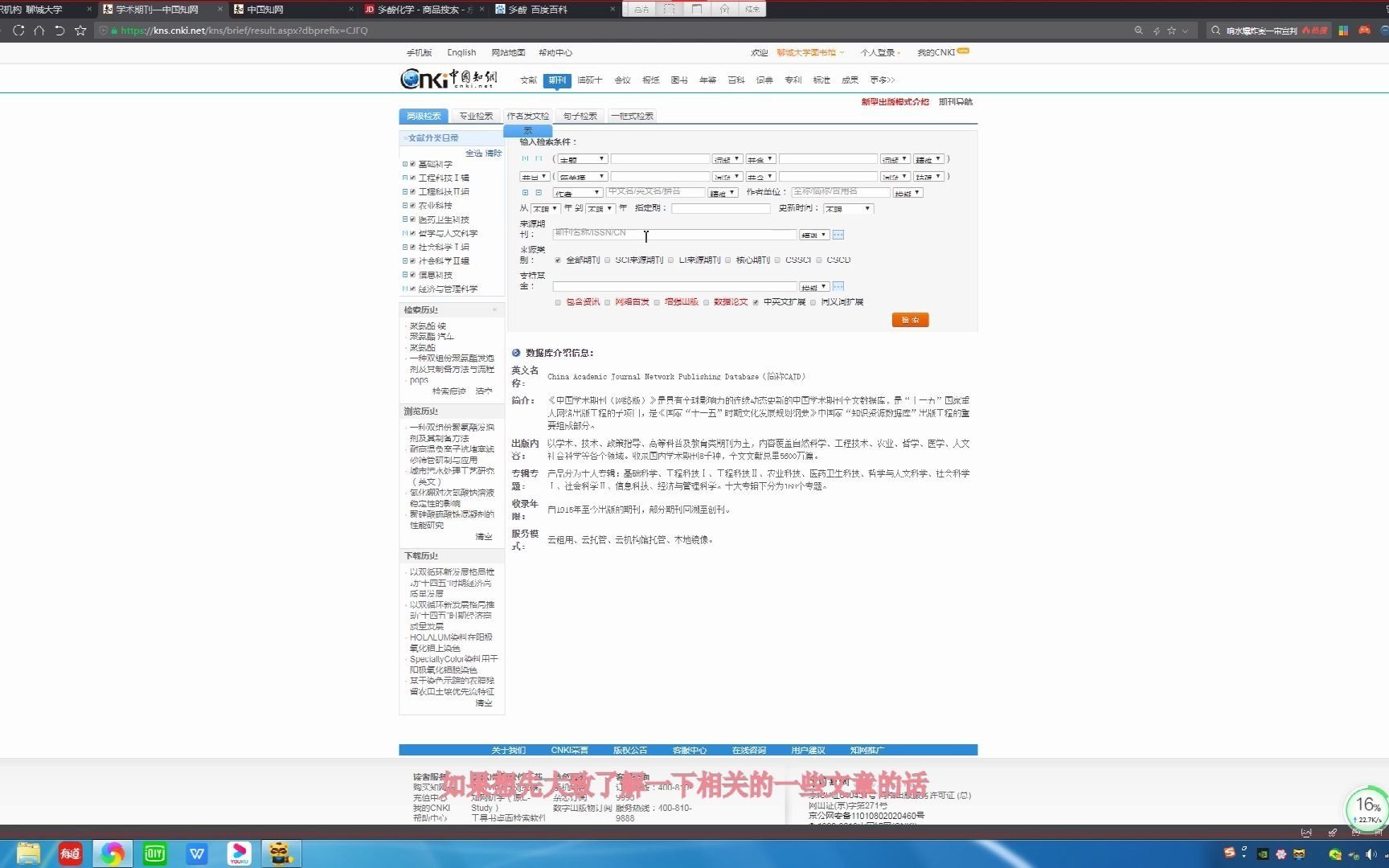Open the 并且 logic dropdown in second row

[535, 177]
